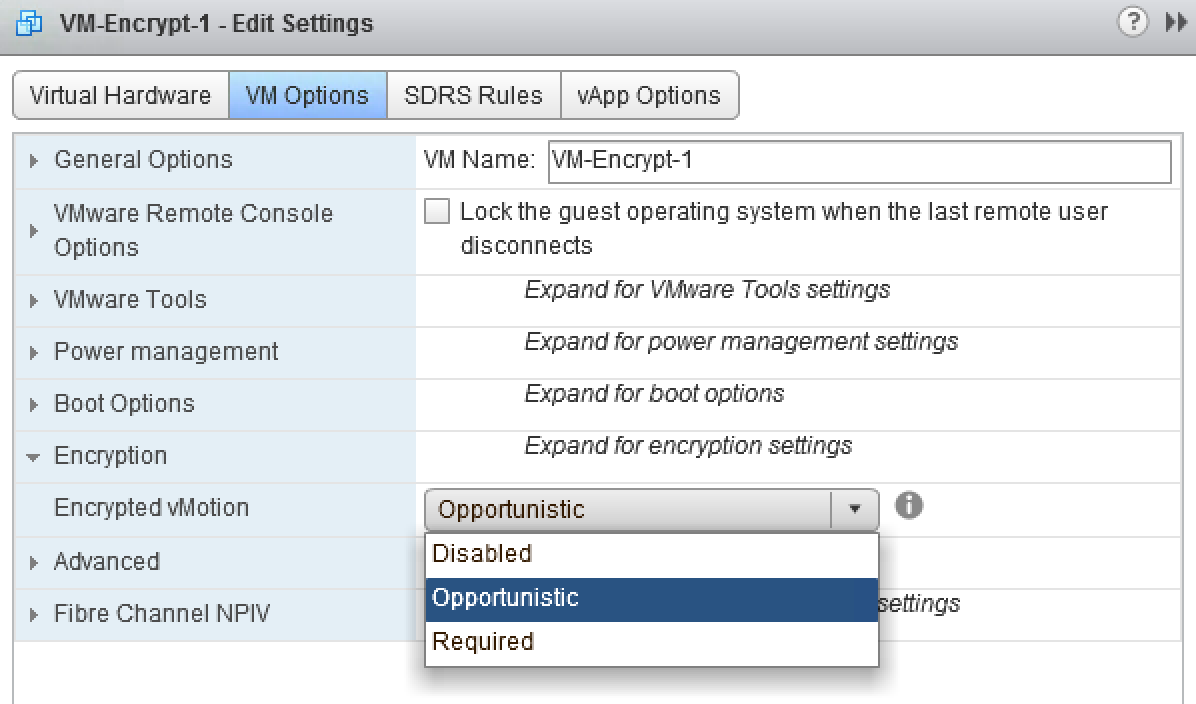Toggle the lock guest operating system checkbox
Screen dimensions: 1196x704
tap(437, 212)
